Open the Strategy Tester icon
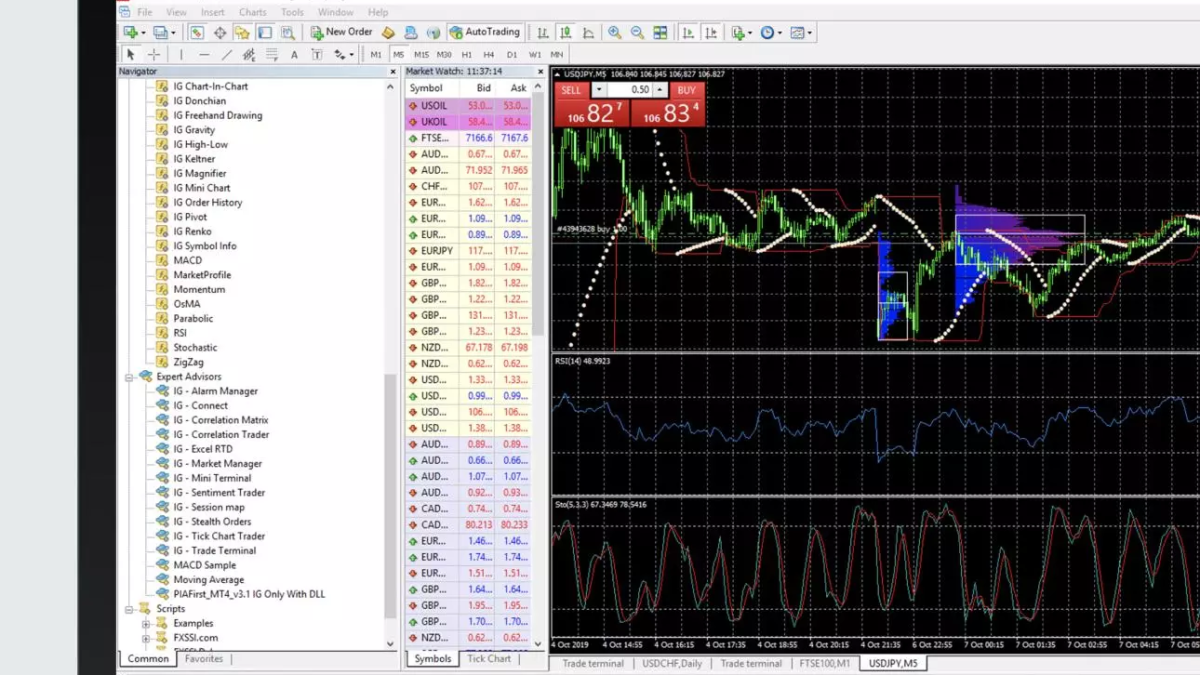The image size is (1200, 675). pos(288,32)
